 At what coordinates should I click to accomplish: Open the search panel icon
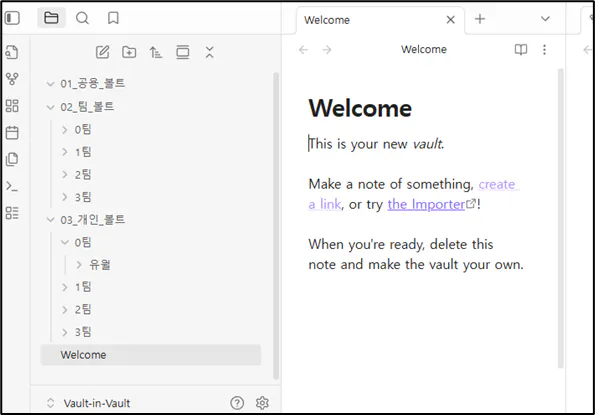click(x=82, y=18)
